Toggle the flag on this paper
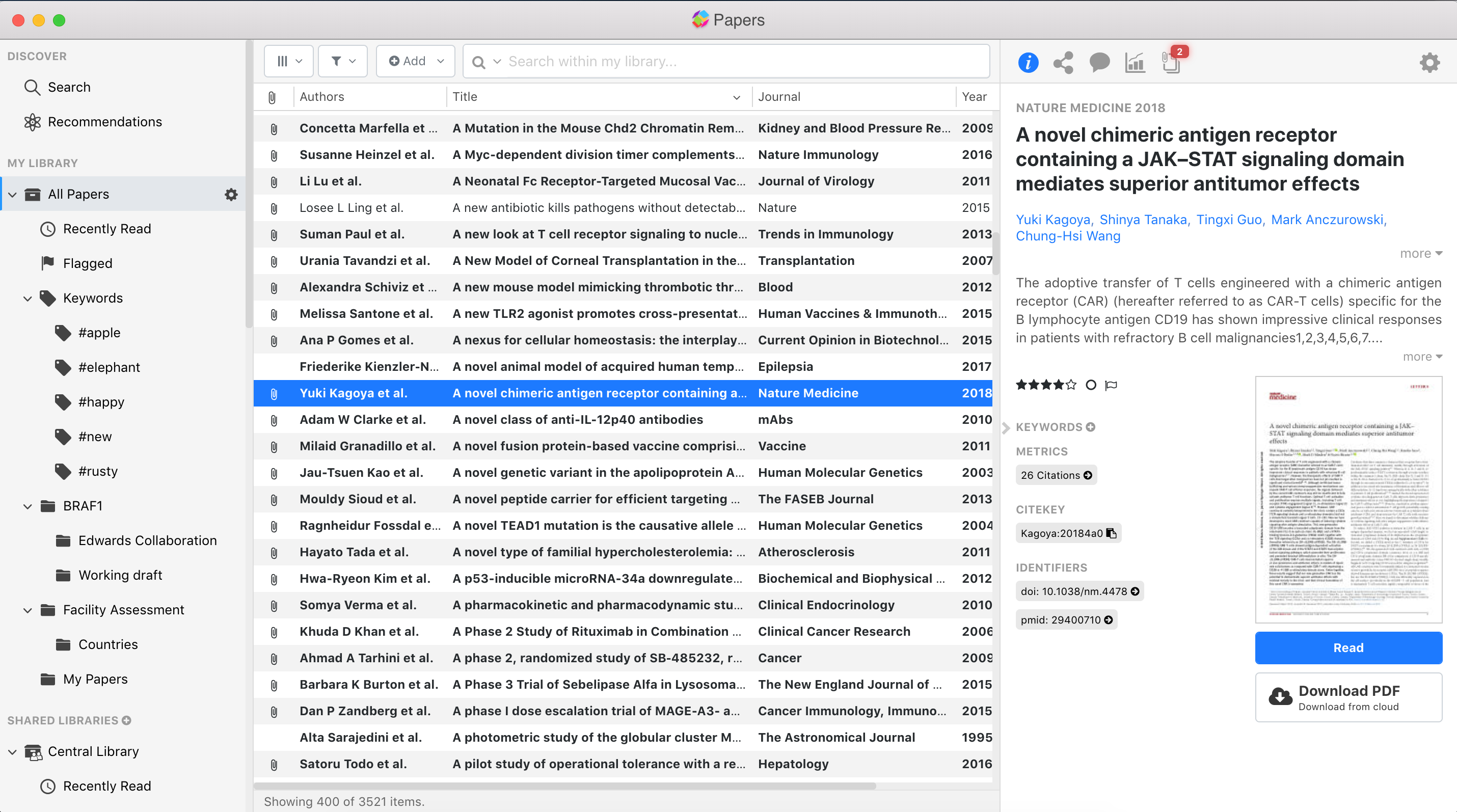 [1112, 385]
